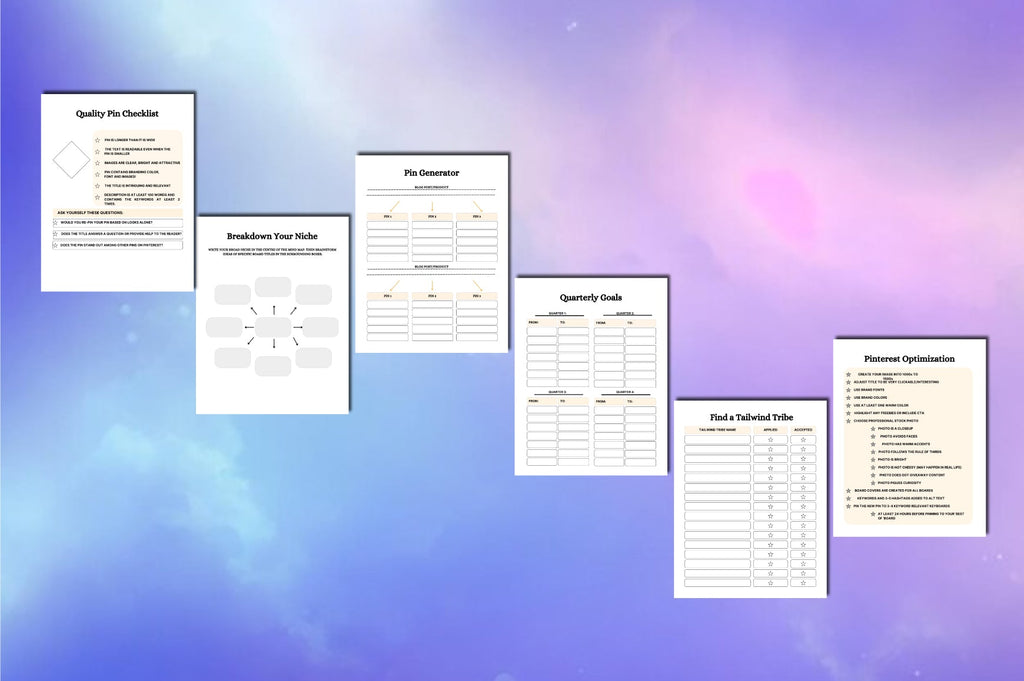Click the 'Find a Tailwind Tribe' heading
Screen dimensions: 1024x681
pos(752,417)
